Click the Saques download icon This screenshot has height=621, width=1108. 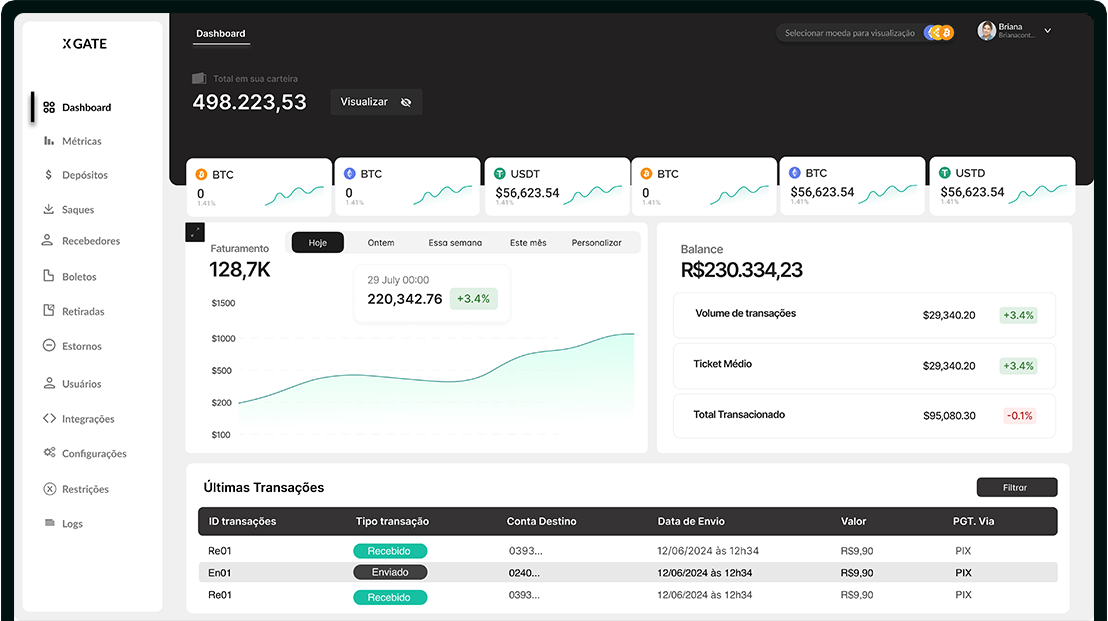(48, 210)
